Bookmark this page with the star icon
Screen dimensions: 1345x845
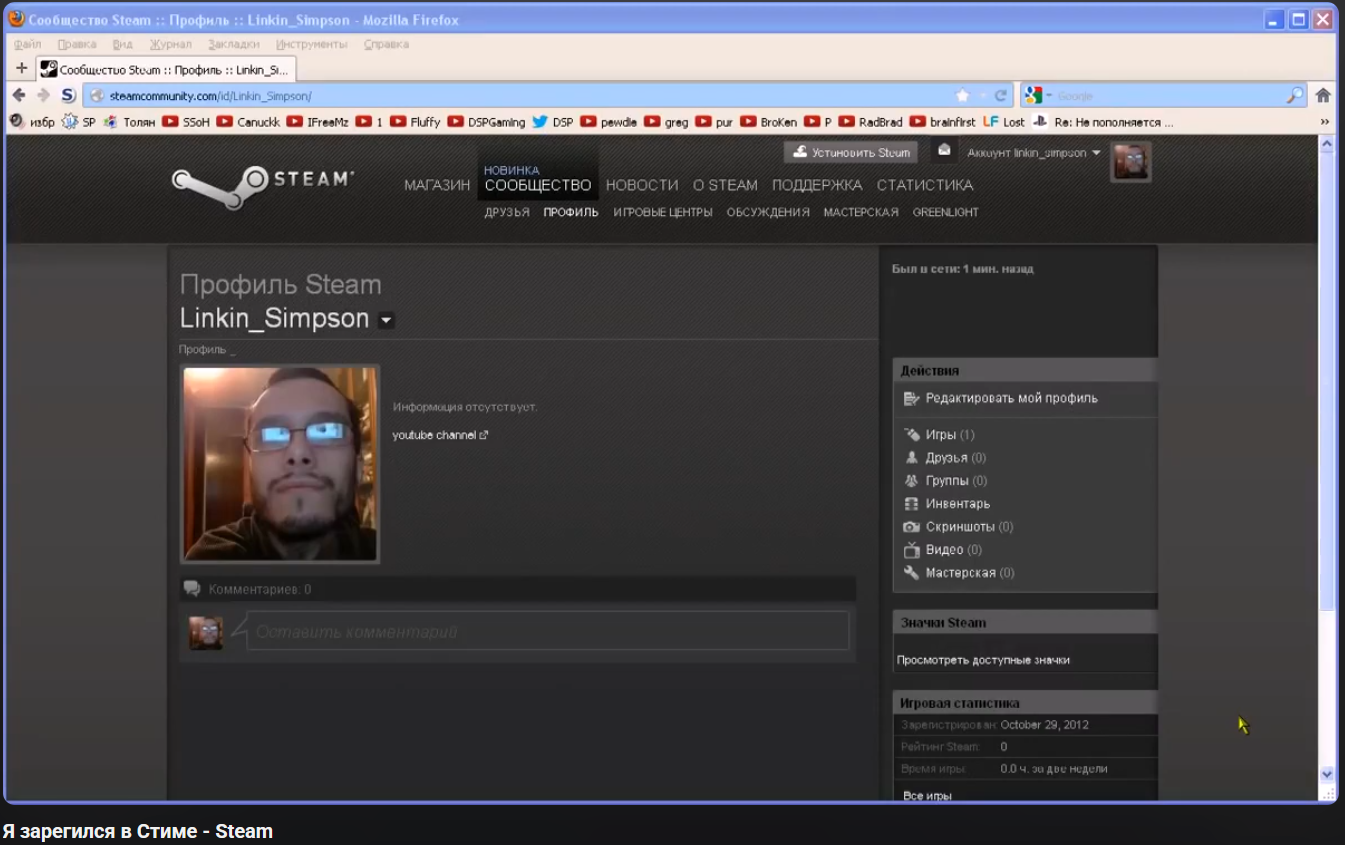(x=962, y=95)
